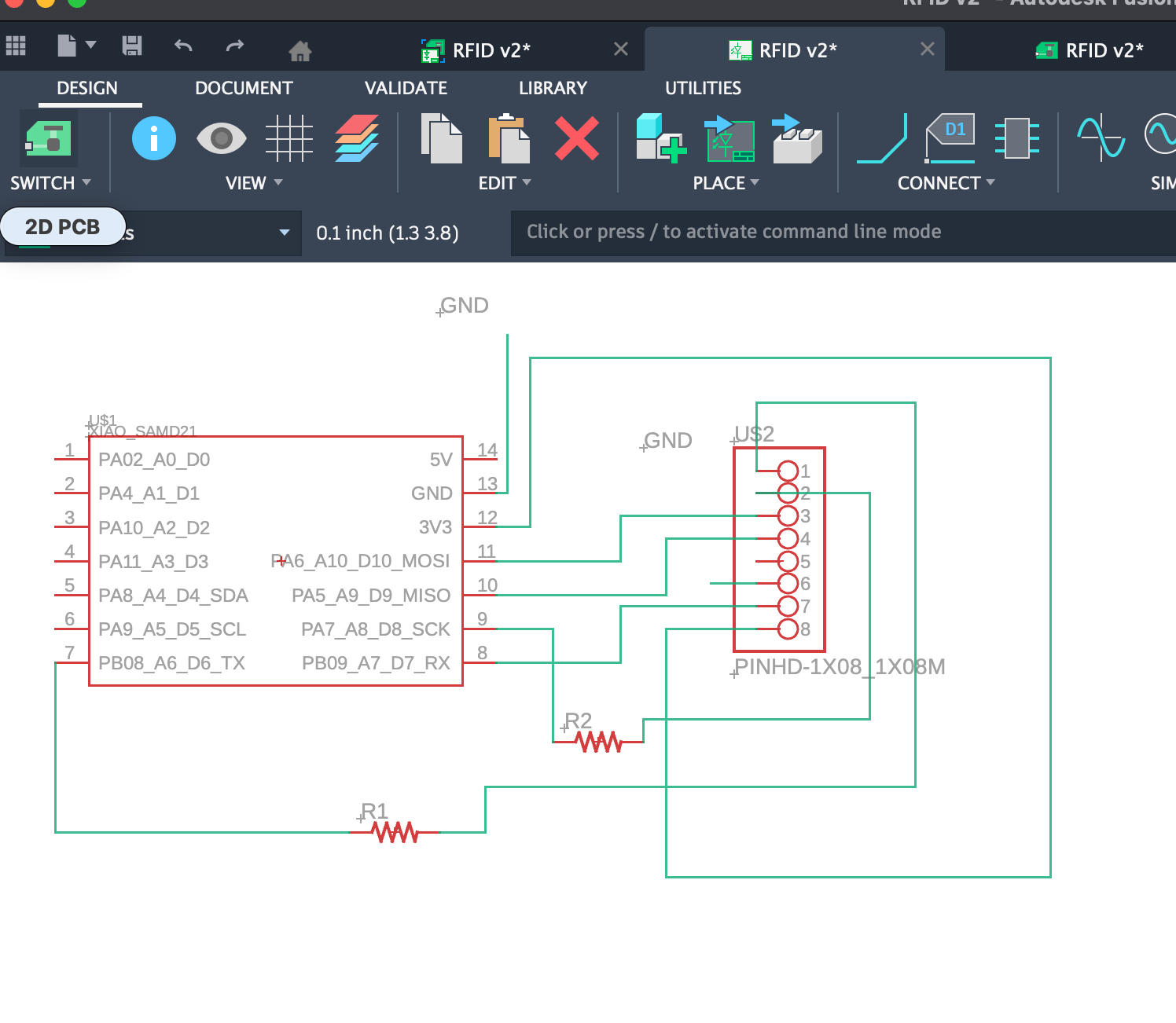Image resolution: width=1176 pixels, height=1023 pixels.
Task: Close the first RFID v2 document tab
Action: 621,49
